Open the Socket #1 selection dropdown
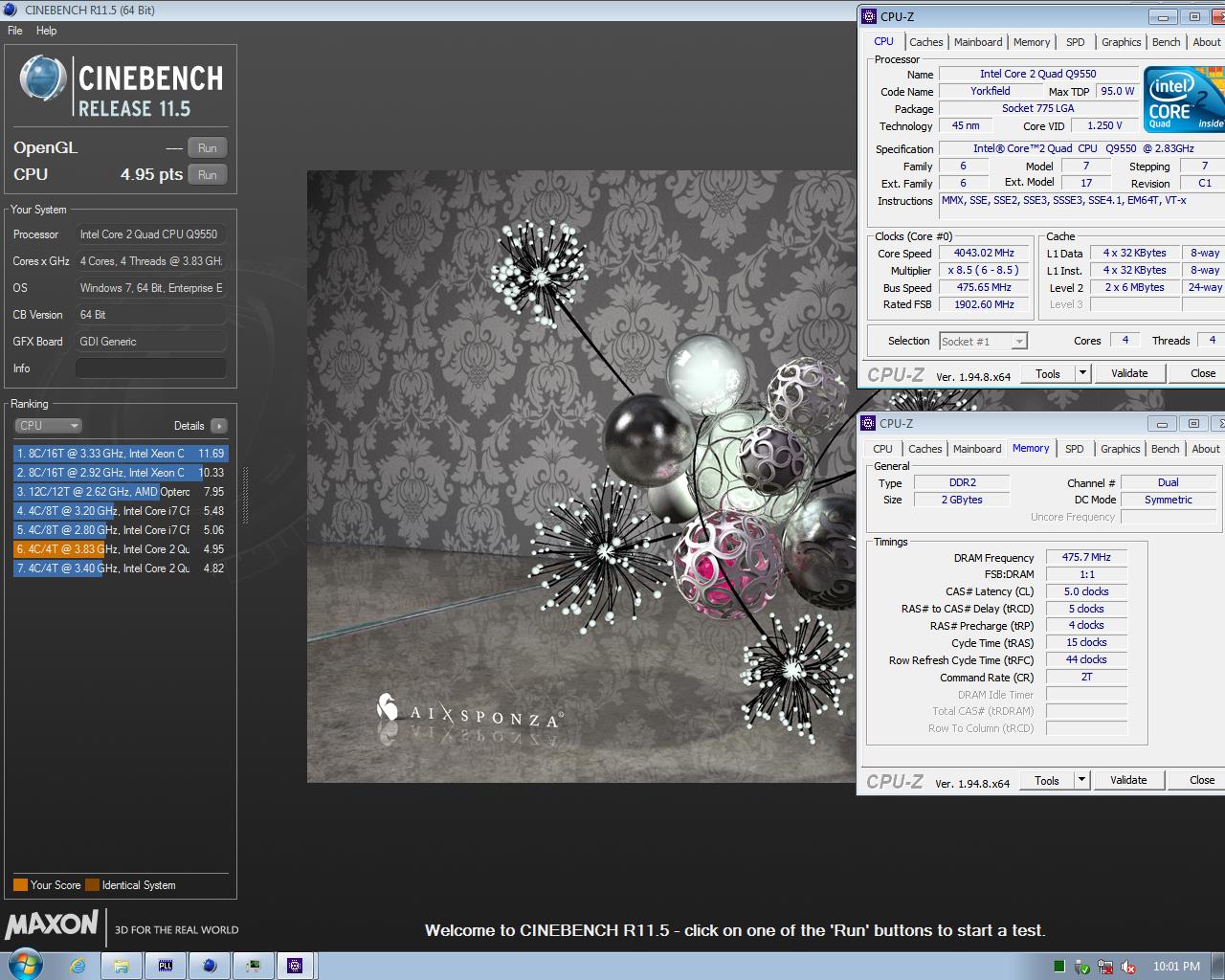This screenshot has height=980, width=1225. click(983, 342)
